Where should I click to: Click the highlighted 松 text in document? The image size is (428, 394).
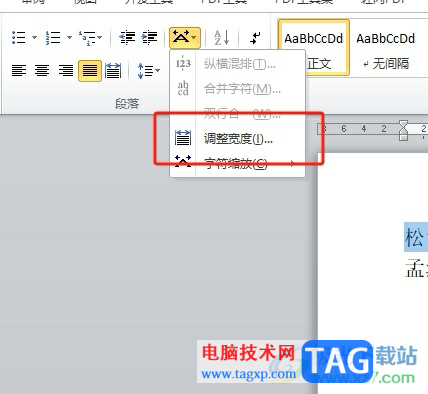(415, 237)
